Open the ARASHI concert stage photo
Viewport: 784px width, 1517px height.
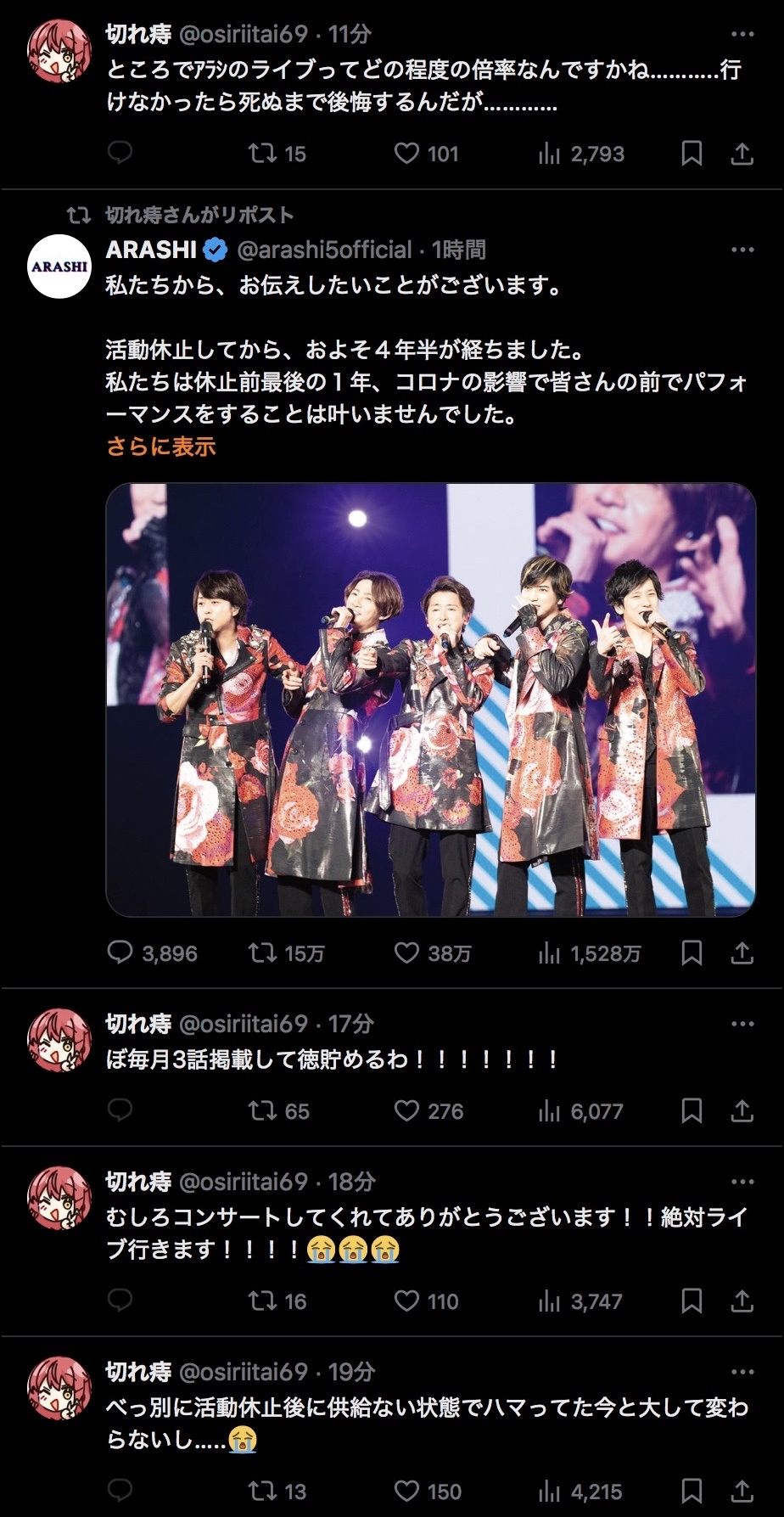[431, 700]
